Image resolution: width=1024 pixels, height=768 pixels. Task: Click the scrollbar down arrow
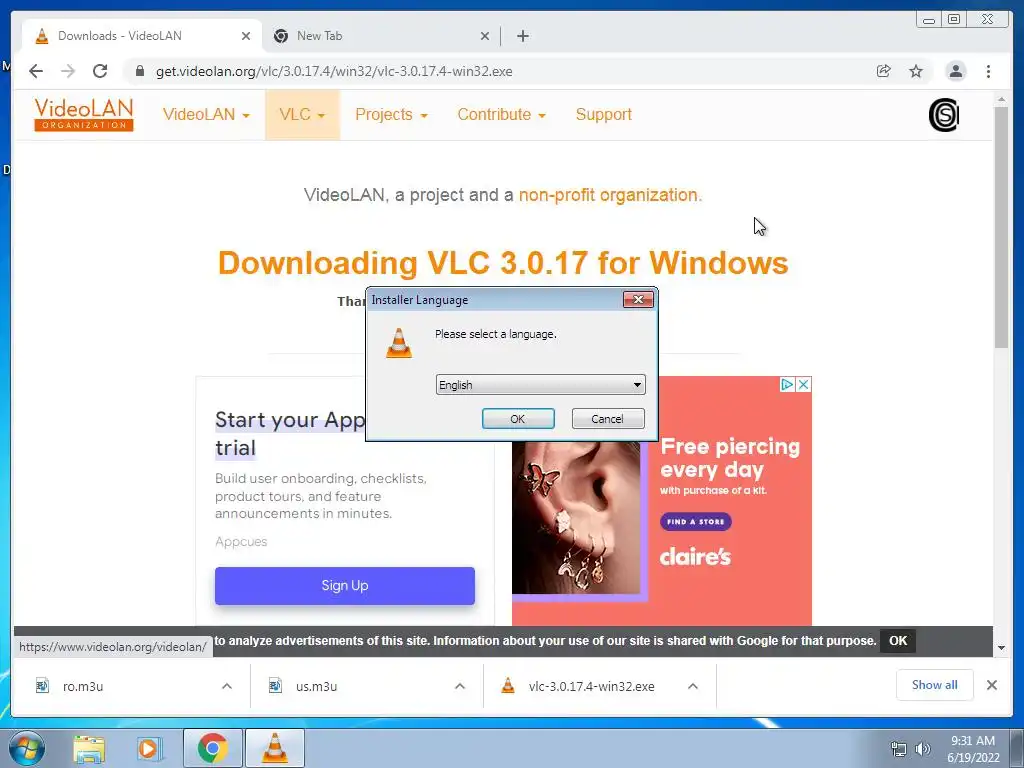click(x=1001, y=648)
